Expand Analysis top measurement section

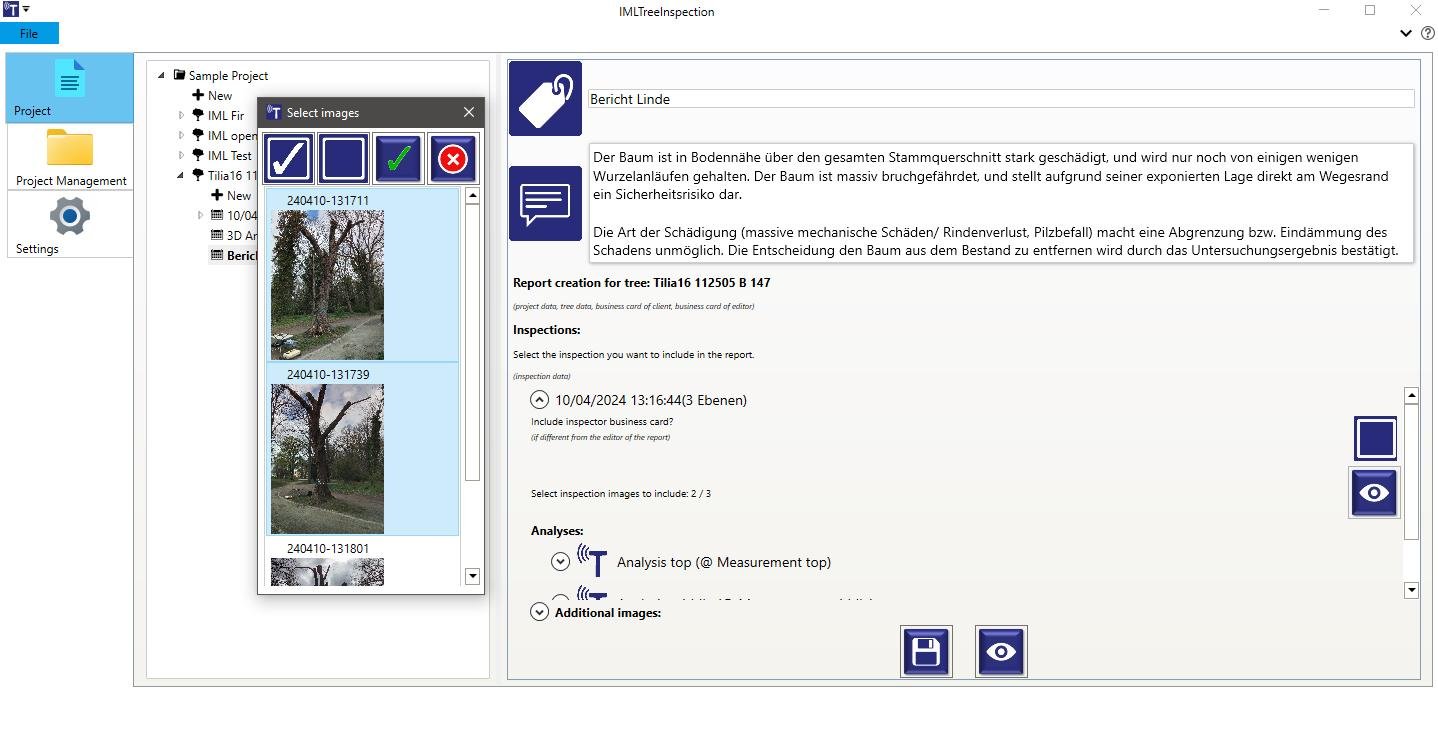(560, 561)
